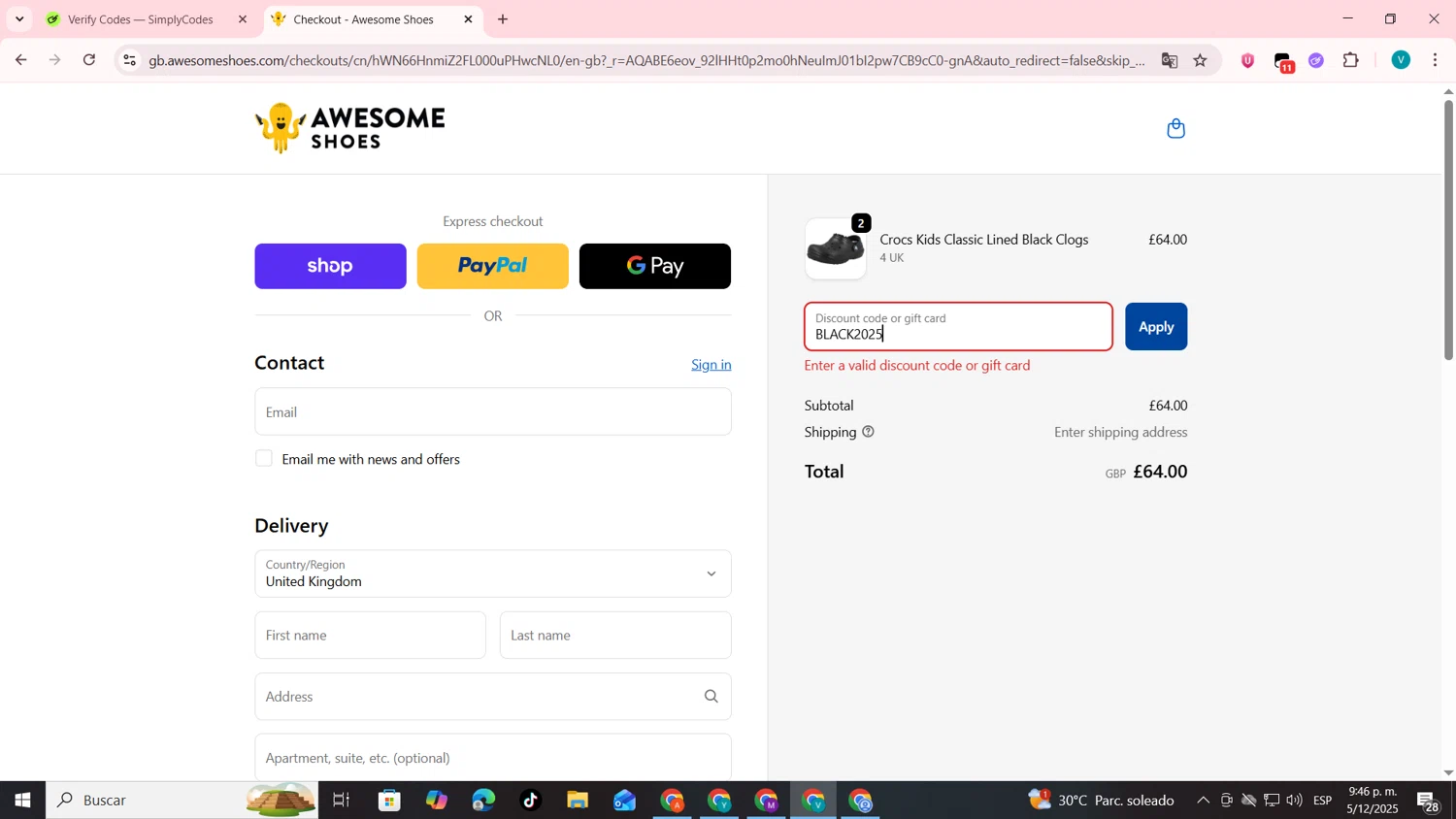Open the tab search dropdown arrow
This screenshot has height=819, width=1456.
click(x=19, y=19)
